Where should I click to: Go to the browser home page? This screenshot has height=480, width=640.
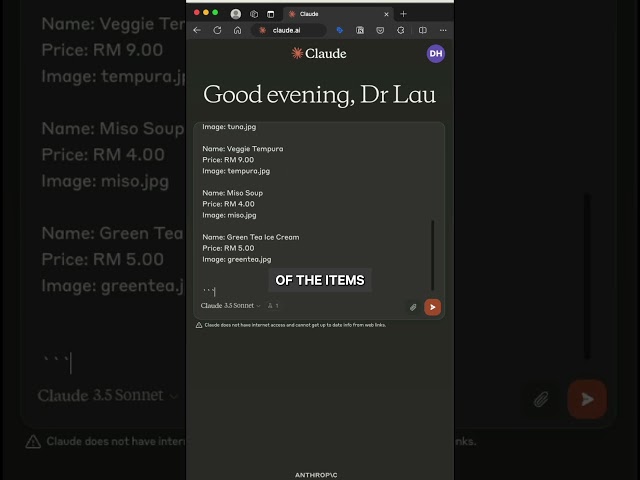pyautogui.click(x=238, y=30)
